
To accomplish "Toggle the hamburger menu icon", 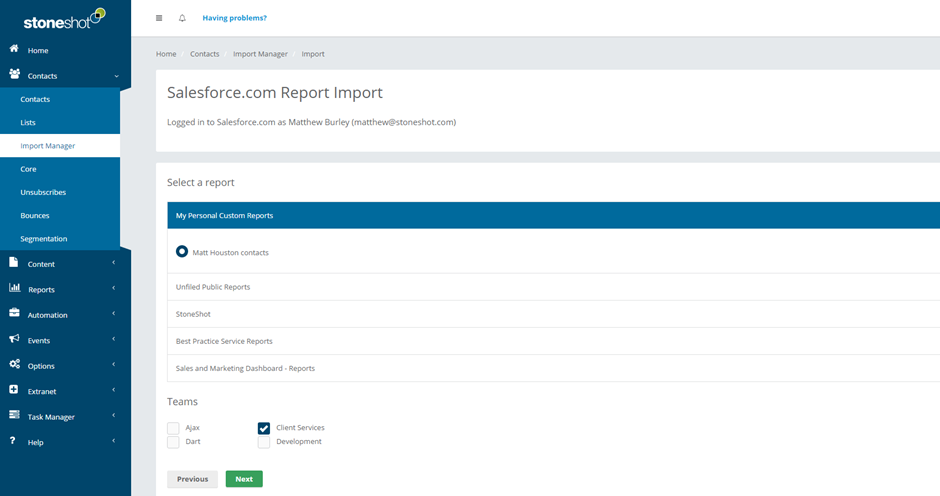I will tap(159, 18).
